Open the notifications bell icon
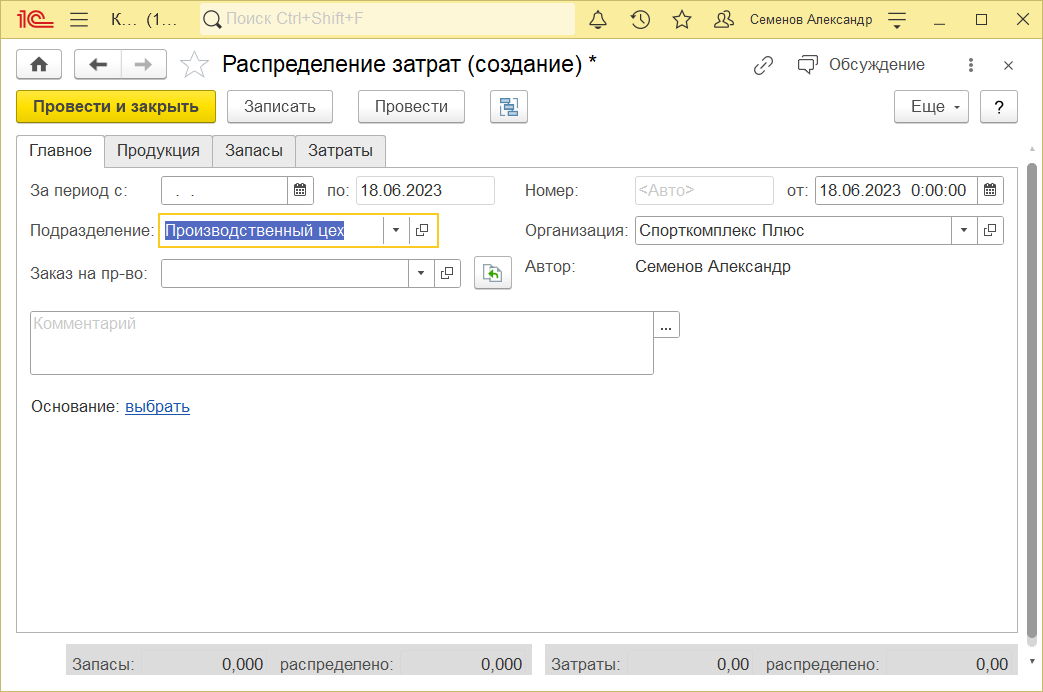Viewport: 1043px width, 692px height. coord(598,19)
